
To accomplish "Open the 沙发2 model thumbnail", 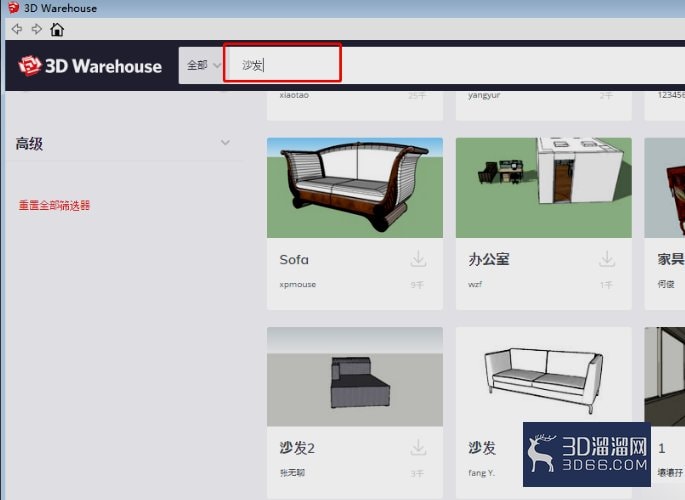I will (x=355, y=376).
